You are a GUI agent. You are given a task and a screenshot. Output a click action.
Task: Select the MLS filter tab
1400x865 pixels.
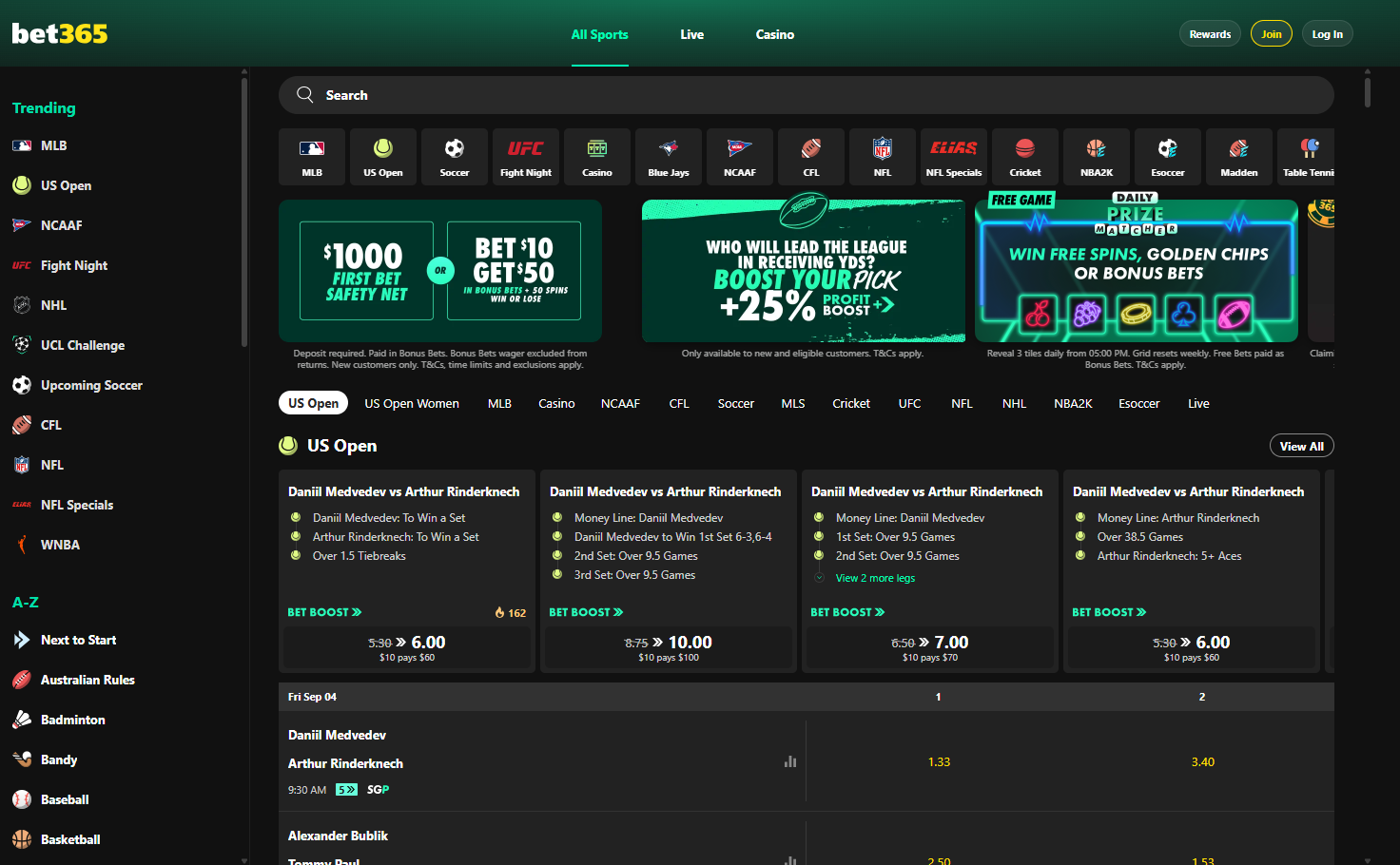click(x=793, y=403)
